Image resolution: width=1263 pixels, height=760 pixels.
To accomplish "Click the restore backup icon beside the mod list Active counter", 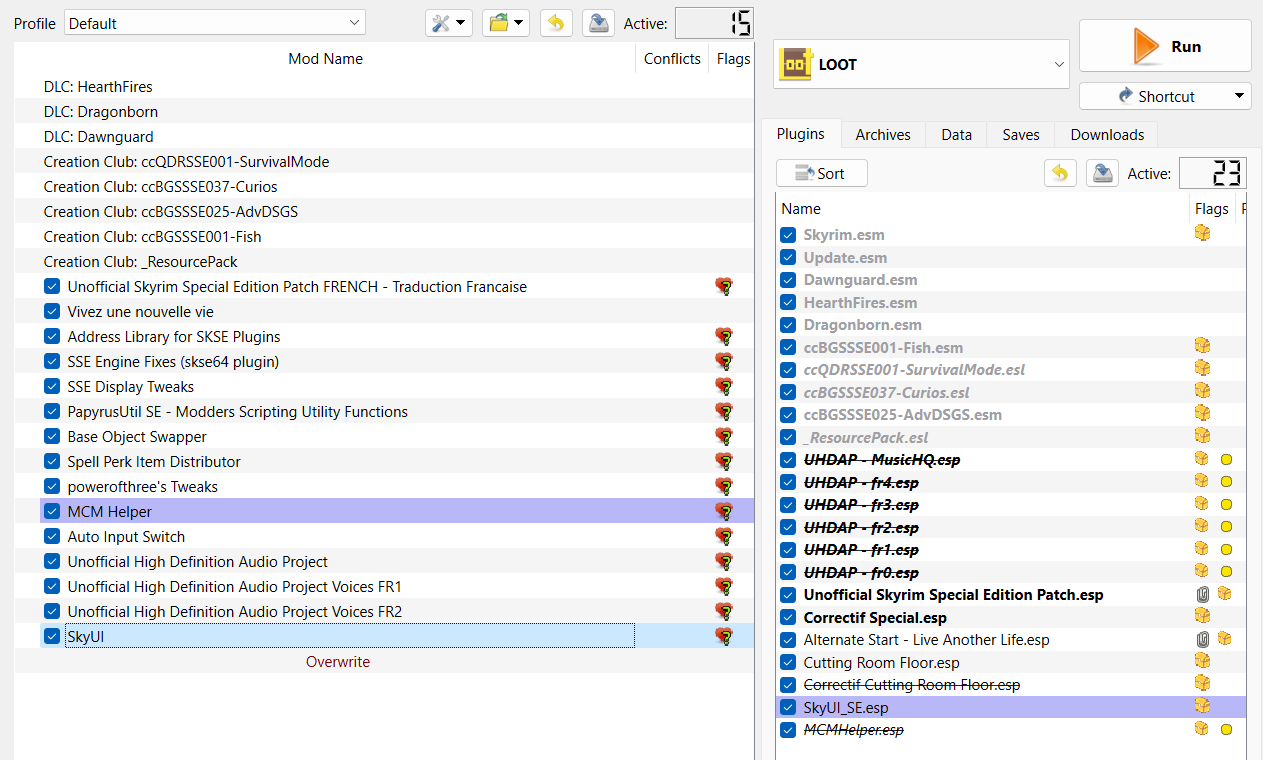I will click(x=556, y=23).
